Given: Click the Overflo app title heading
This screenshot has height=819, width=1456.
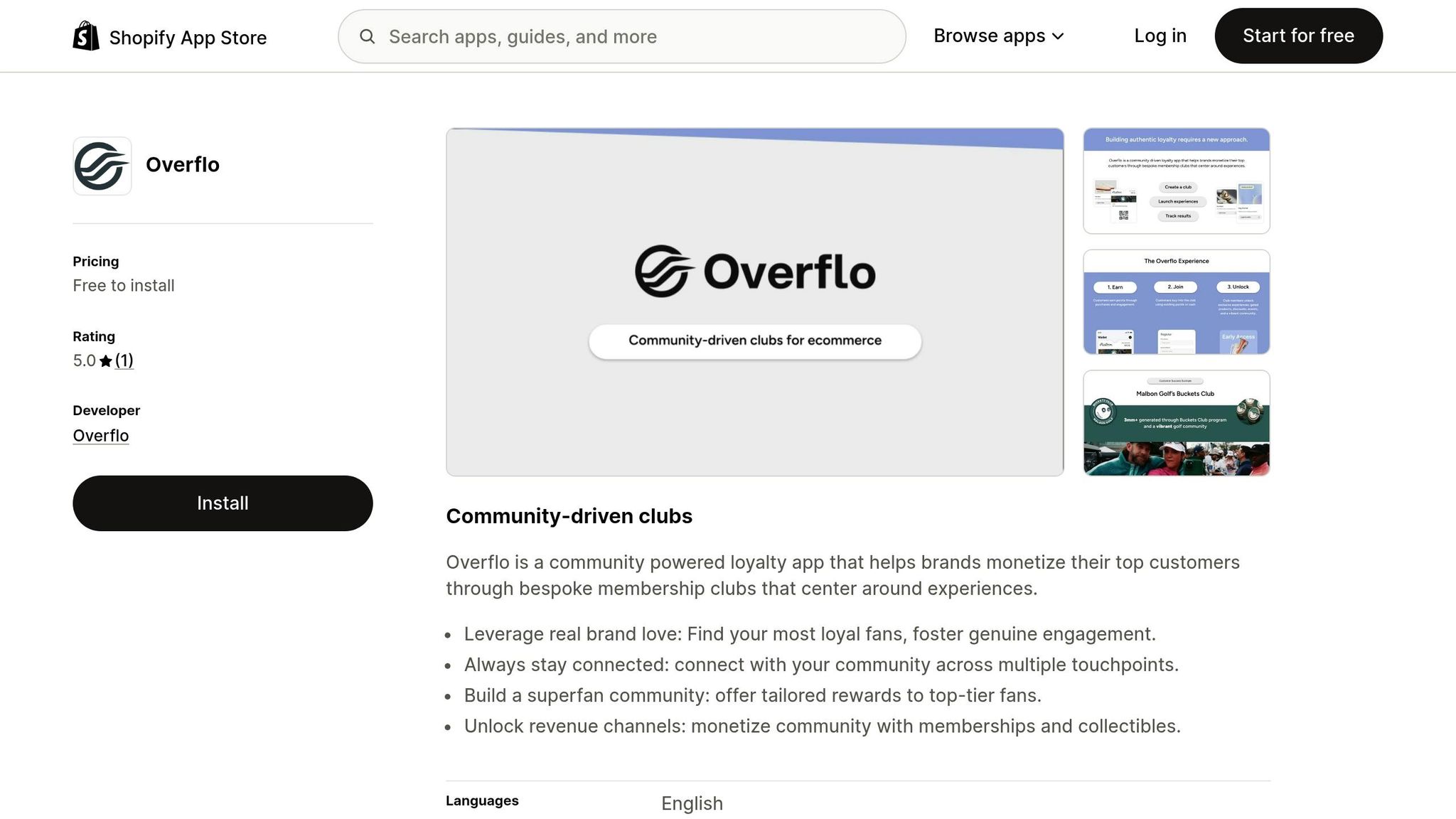Looking at the screenshot, I should coord(183,165).
